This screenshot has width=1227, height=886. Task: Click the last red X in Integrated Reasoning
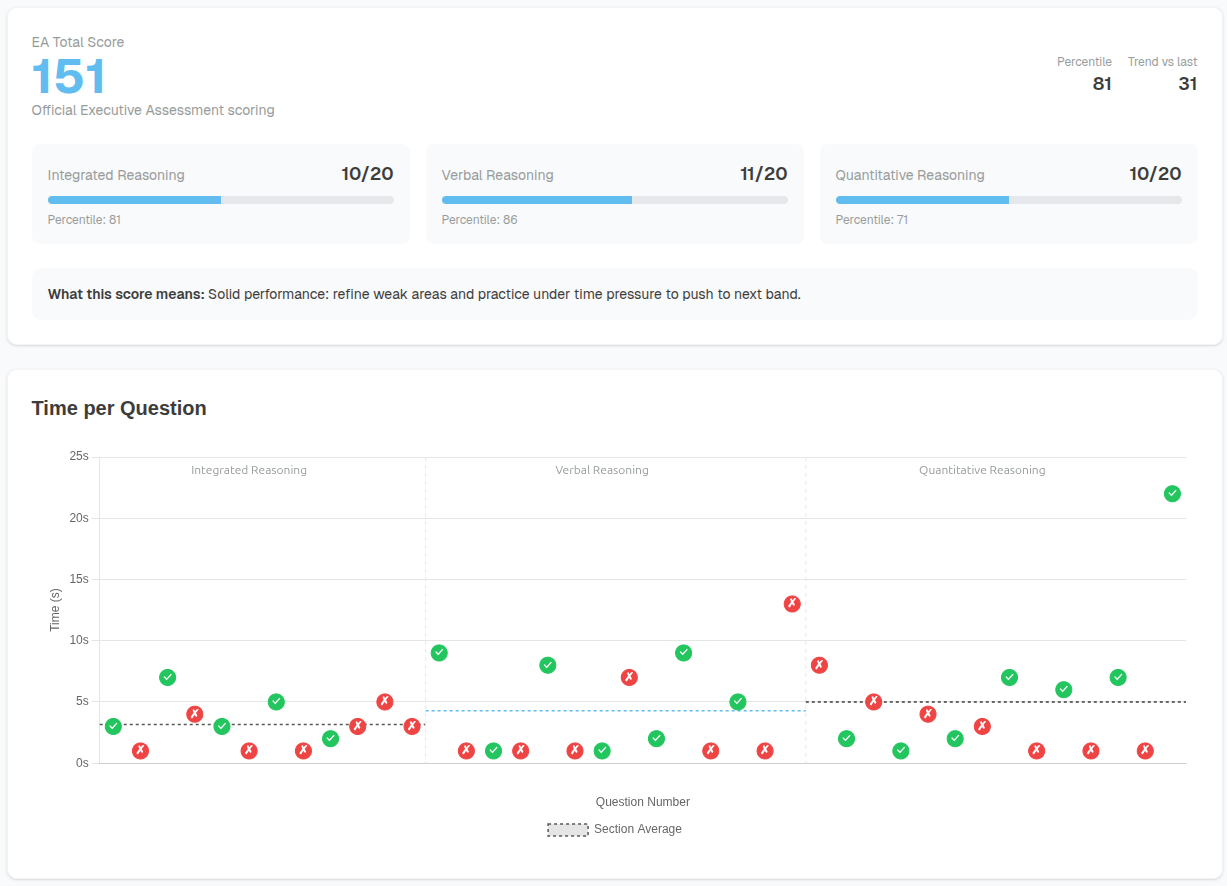[411, 727]
